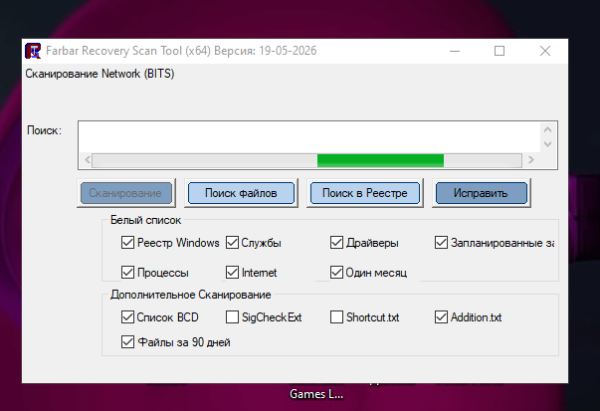Toggle the Internet whitelist checkbox
600x411 pixels.
click(x=232, y=272)
